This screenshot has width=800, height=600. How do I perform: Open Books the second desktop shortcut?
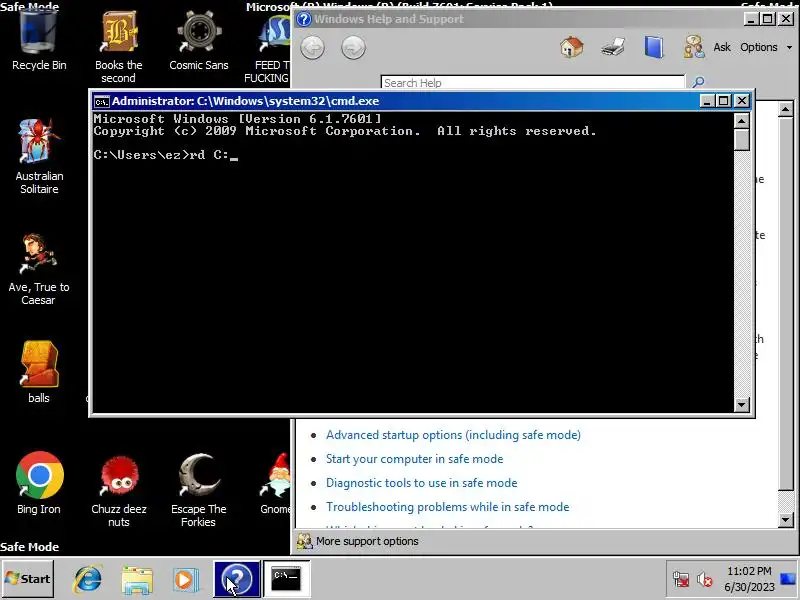pyautogui.click(x=118, y=47)
